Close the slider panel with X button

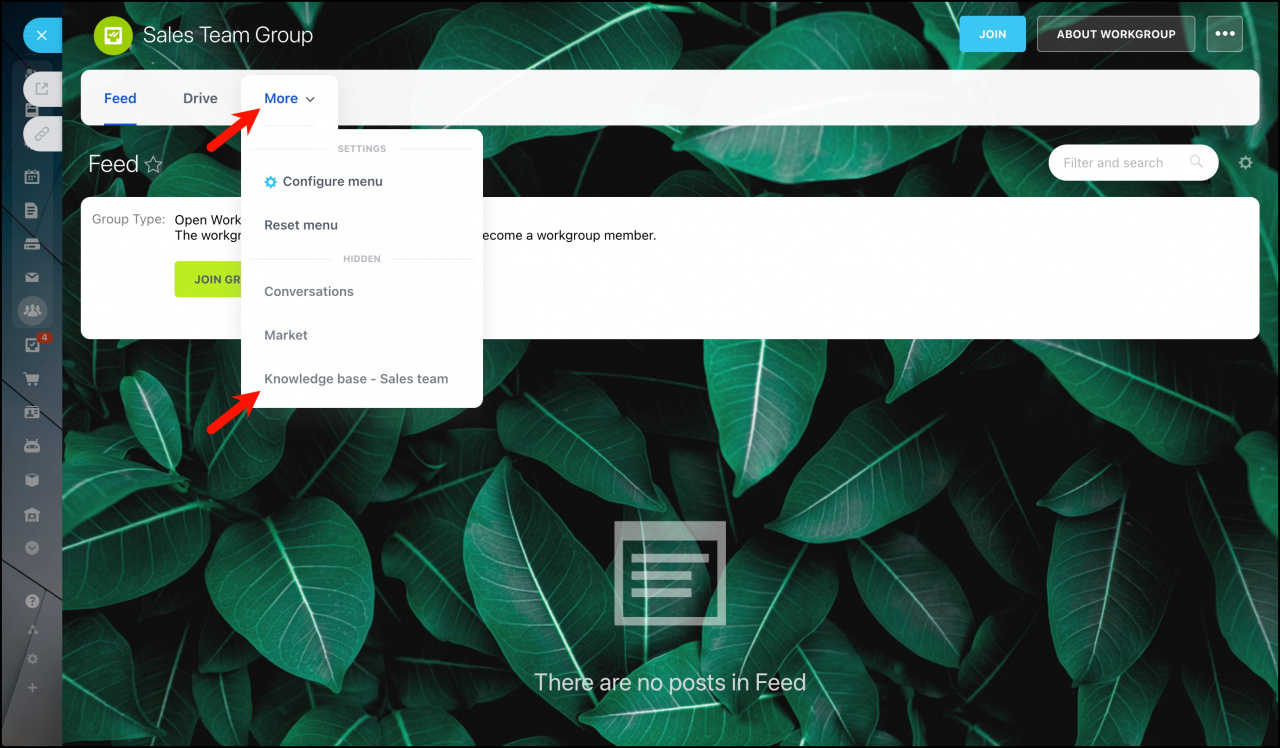click(x=41, y=35)
